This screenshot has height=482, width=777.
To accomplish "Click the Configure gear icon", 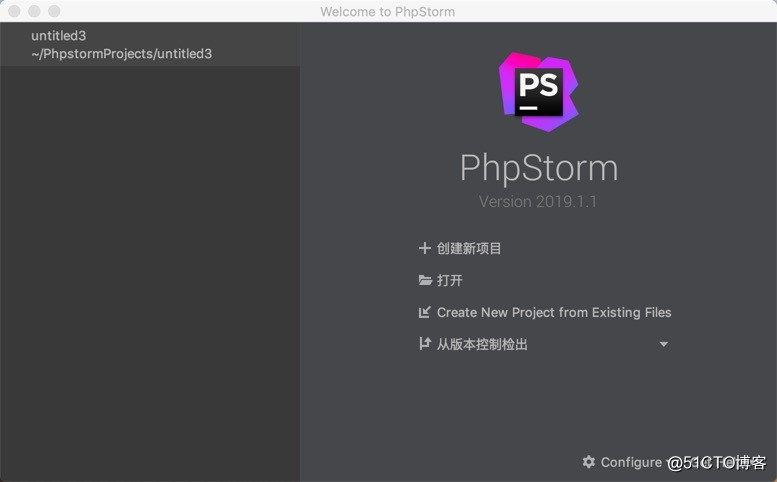I will click(589, 462).
